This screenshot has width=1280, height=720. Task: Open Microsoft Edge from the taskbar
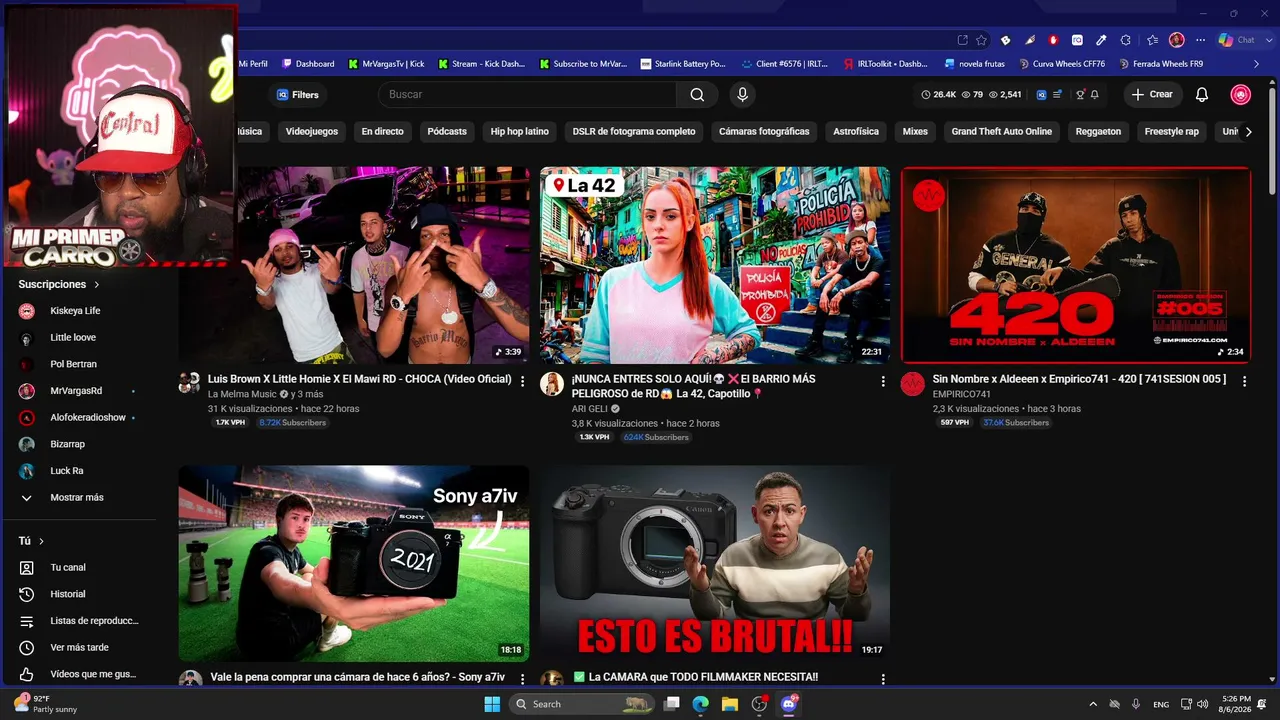click(701, 704)
